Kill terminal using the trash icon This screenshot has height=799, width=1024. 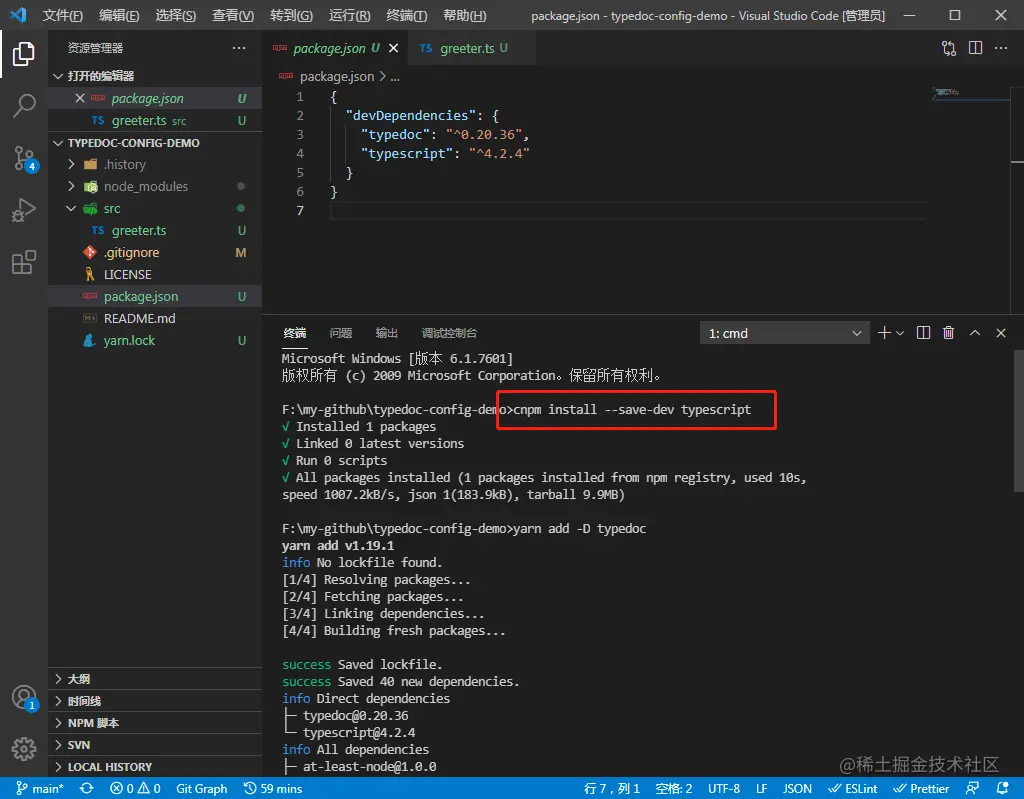point(948,333)
